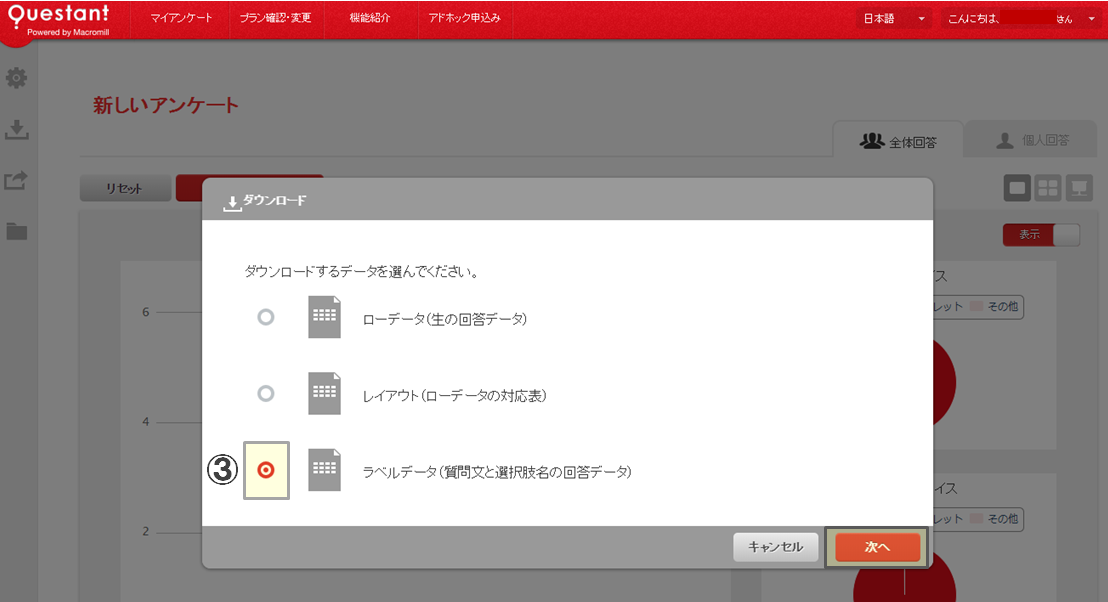Viewport: 1108px width, 602px height.
Task: Switch to the four-grid layout icon
Action: (x=1047, y=188)
